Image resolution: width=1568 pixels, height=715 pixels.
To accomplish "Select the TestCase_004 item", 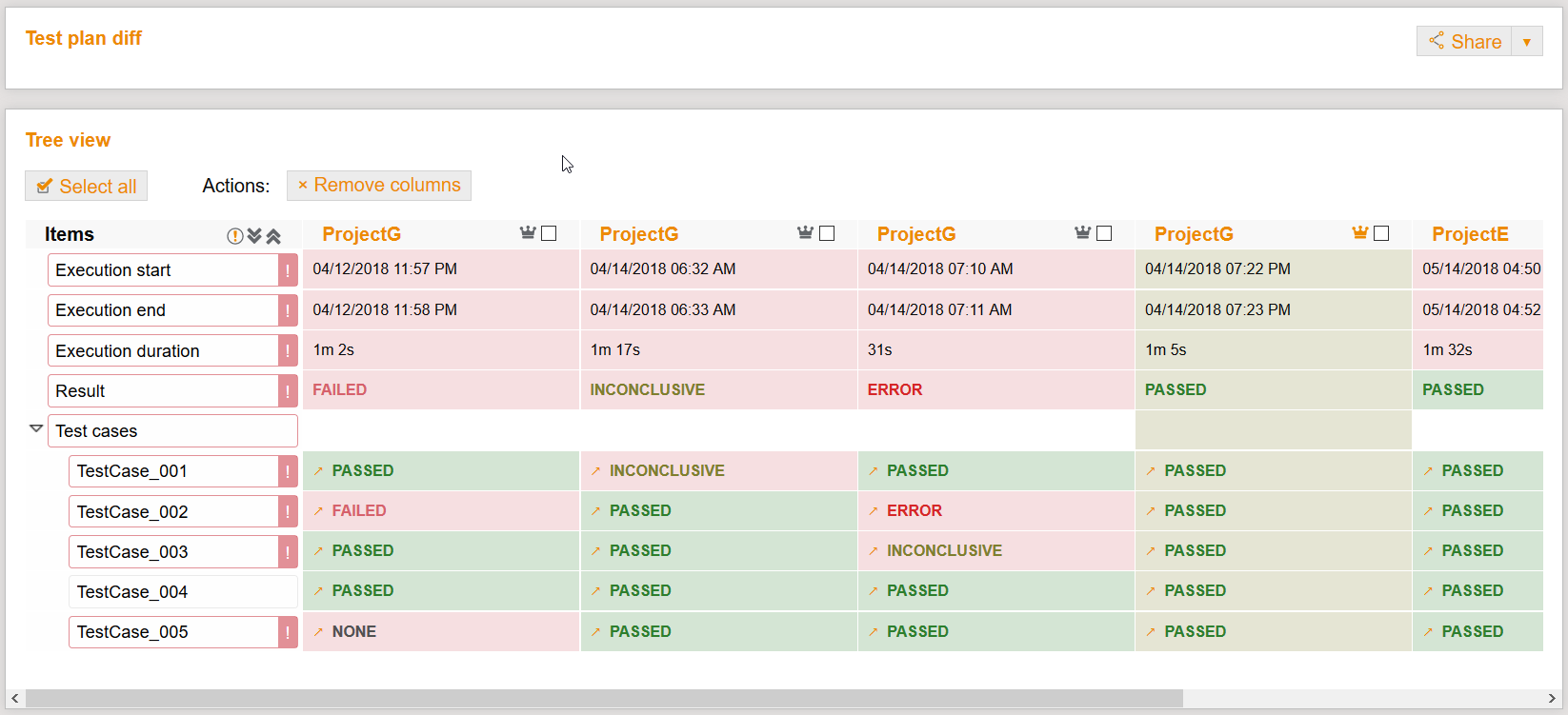I will tap(183, 591).
